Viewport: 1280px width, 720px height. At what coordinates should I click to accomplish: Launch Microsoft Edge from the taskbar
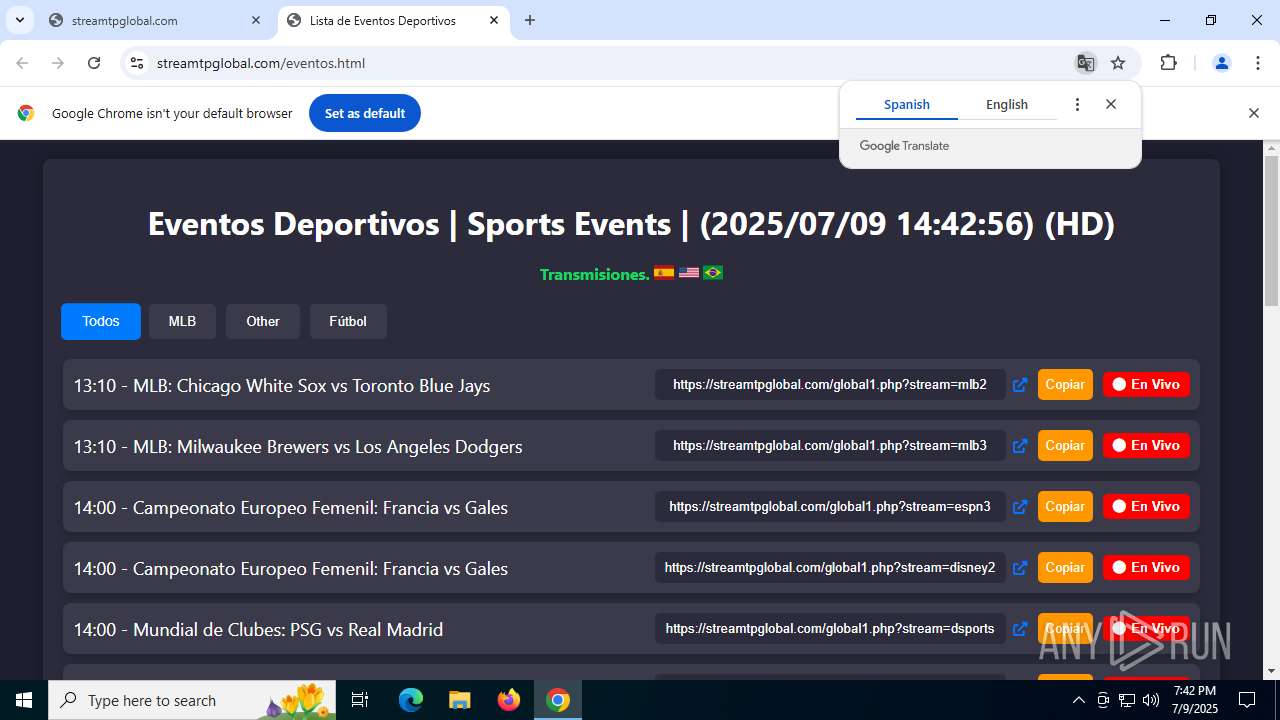pos(411,700)
